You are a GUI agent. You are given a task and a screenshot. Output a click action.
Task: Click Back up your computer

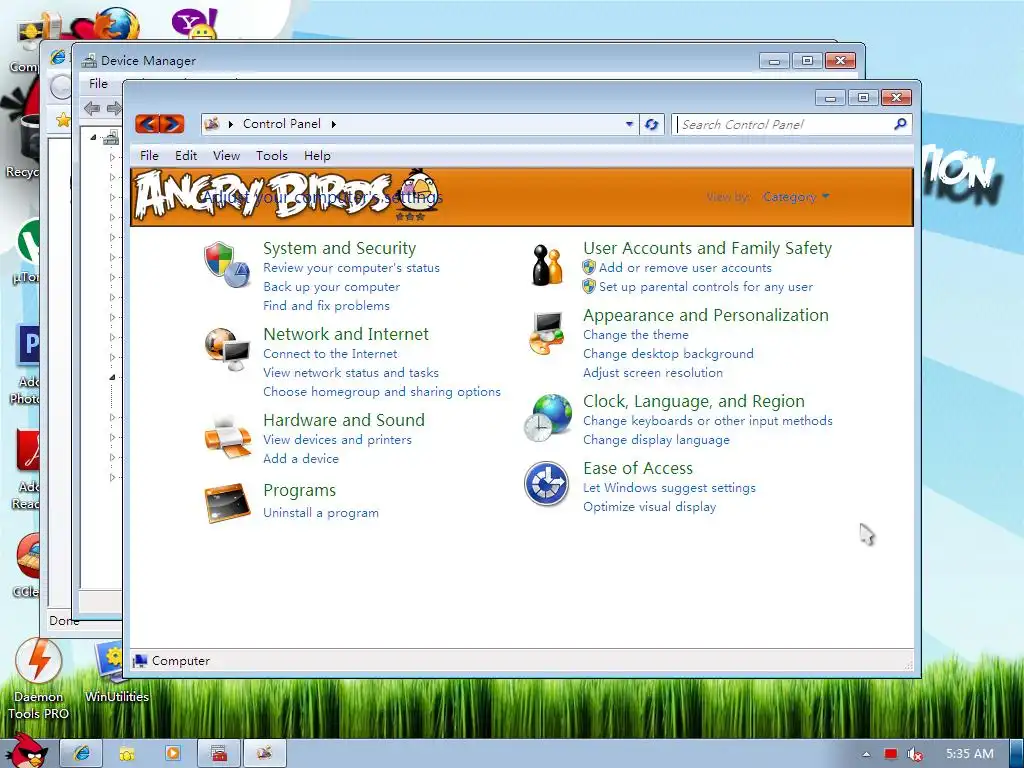click(x=331, y=287)
